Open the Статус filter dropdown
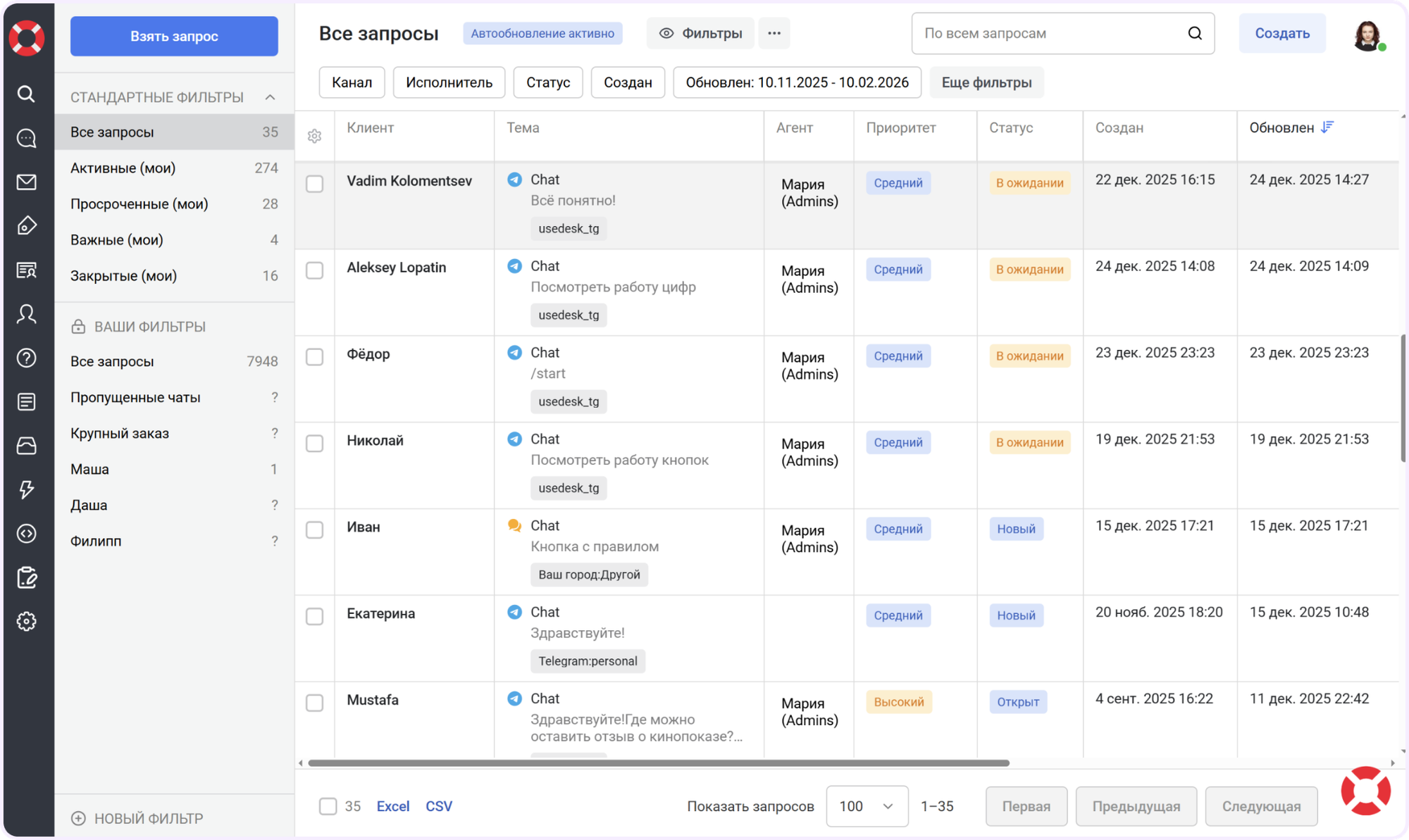The height and width of the screenshot is (840, 1409). (548, 82)
